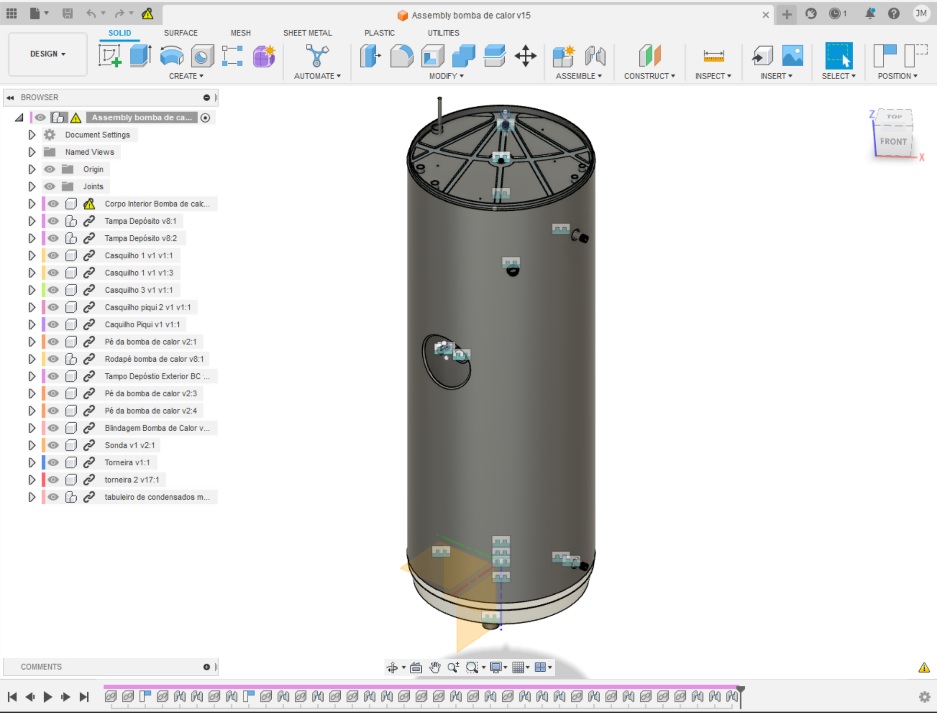The height and width of the screenshot is (713, 937).
Task: Expand the Torneira v1:1 component
Action: click(x=32, y=462)
